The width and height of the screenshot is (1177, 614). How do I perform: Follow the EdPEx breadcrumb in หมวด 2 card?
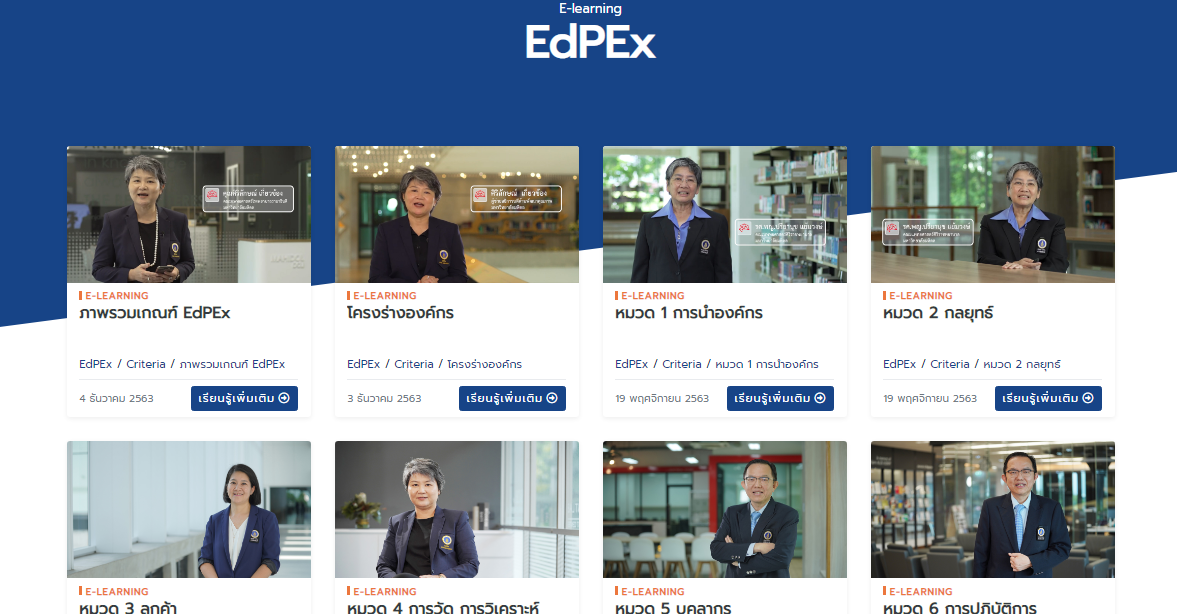pos(899,364)
